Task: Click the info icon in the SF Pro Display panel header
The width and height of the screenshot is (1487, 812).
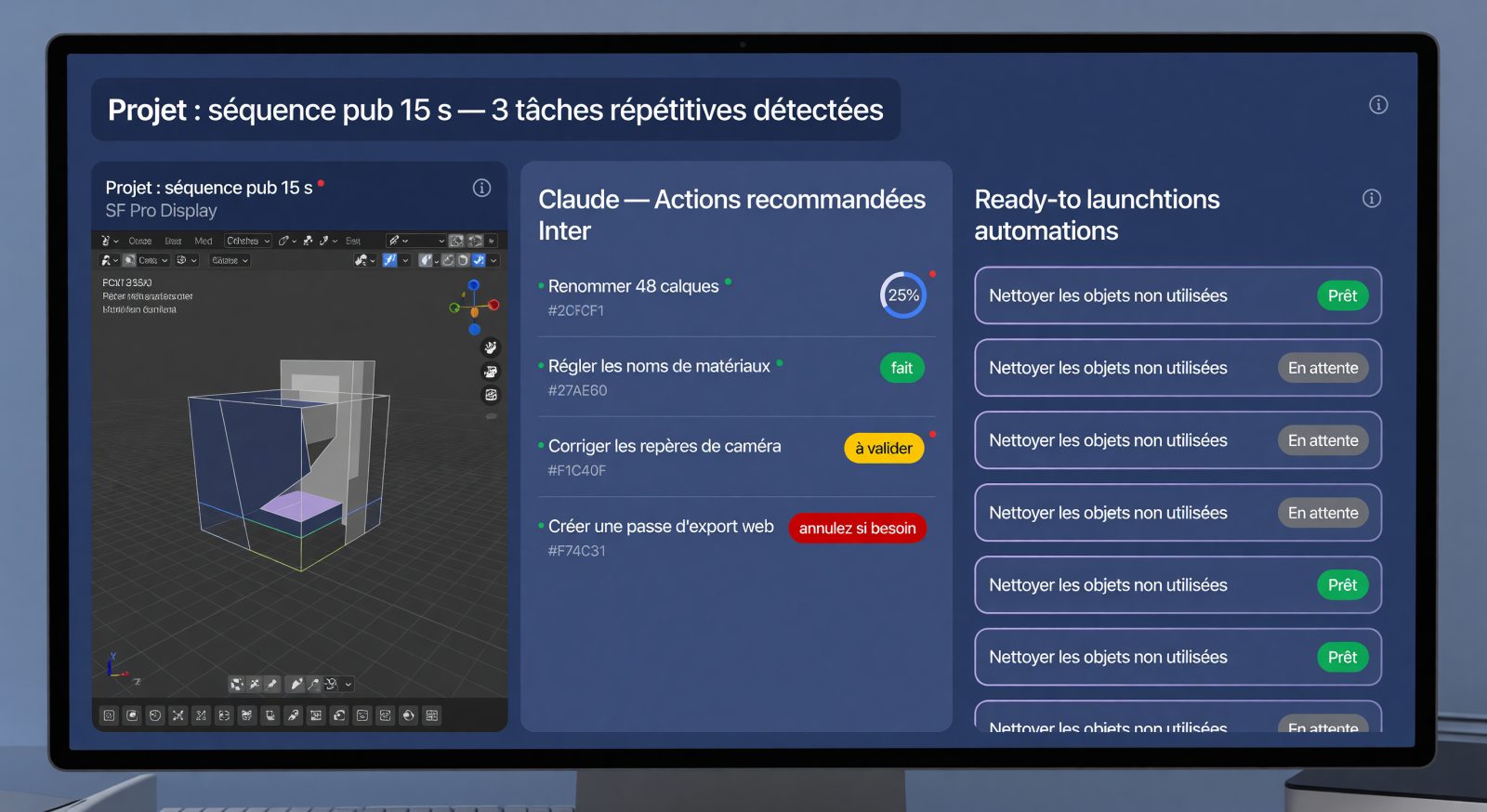Action: (x=481, y=188)
